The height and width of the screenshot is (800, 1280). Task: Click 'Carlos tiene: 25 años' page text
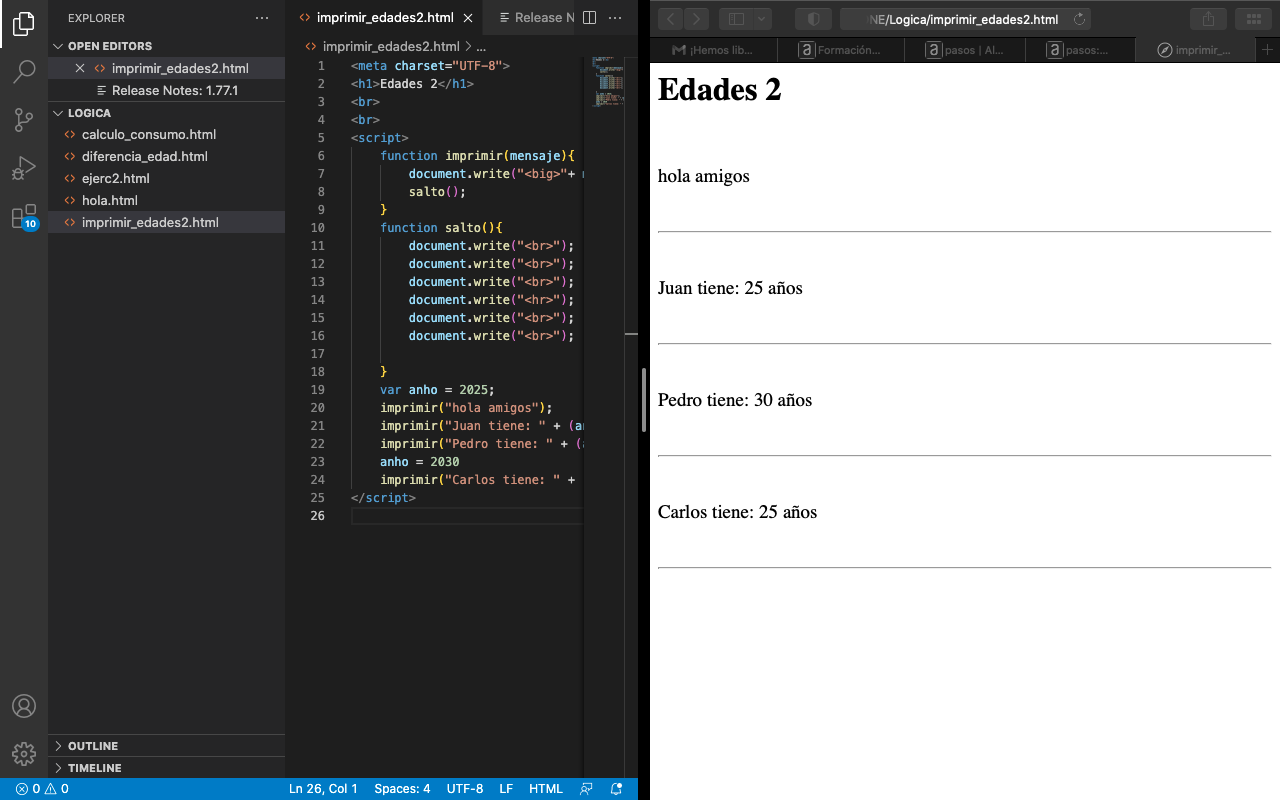click(737, 512)
